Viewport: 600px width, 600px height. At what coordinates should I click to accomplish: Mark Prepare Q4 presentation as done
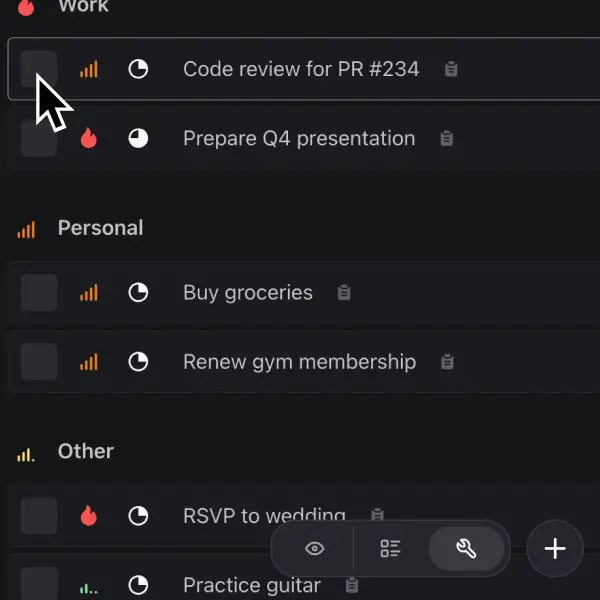(x=39, y=139)
